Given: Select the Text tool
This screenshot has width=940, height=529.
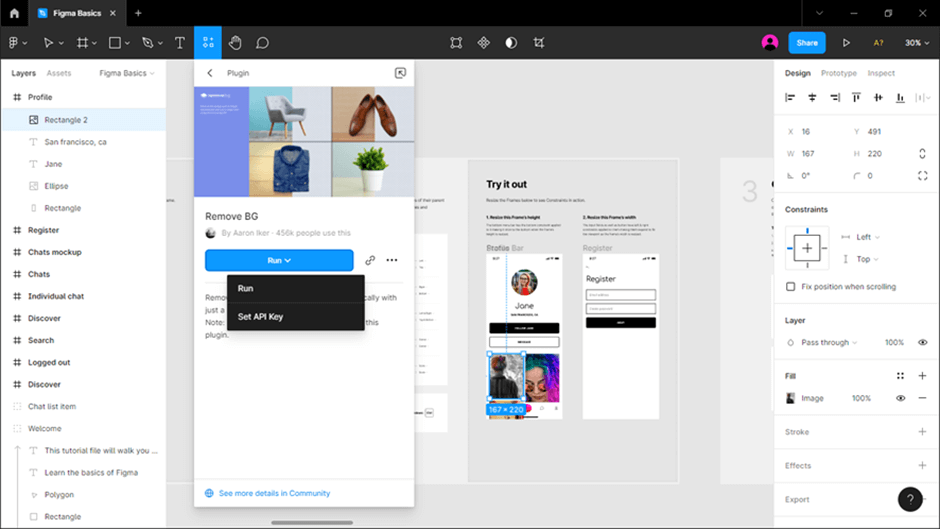Looking at the screenshot, I should click(179, 43).
